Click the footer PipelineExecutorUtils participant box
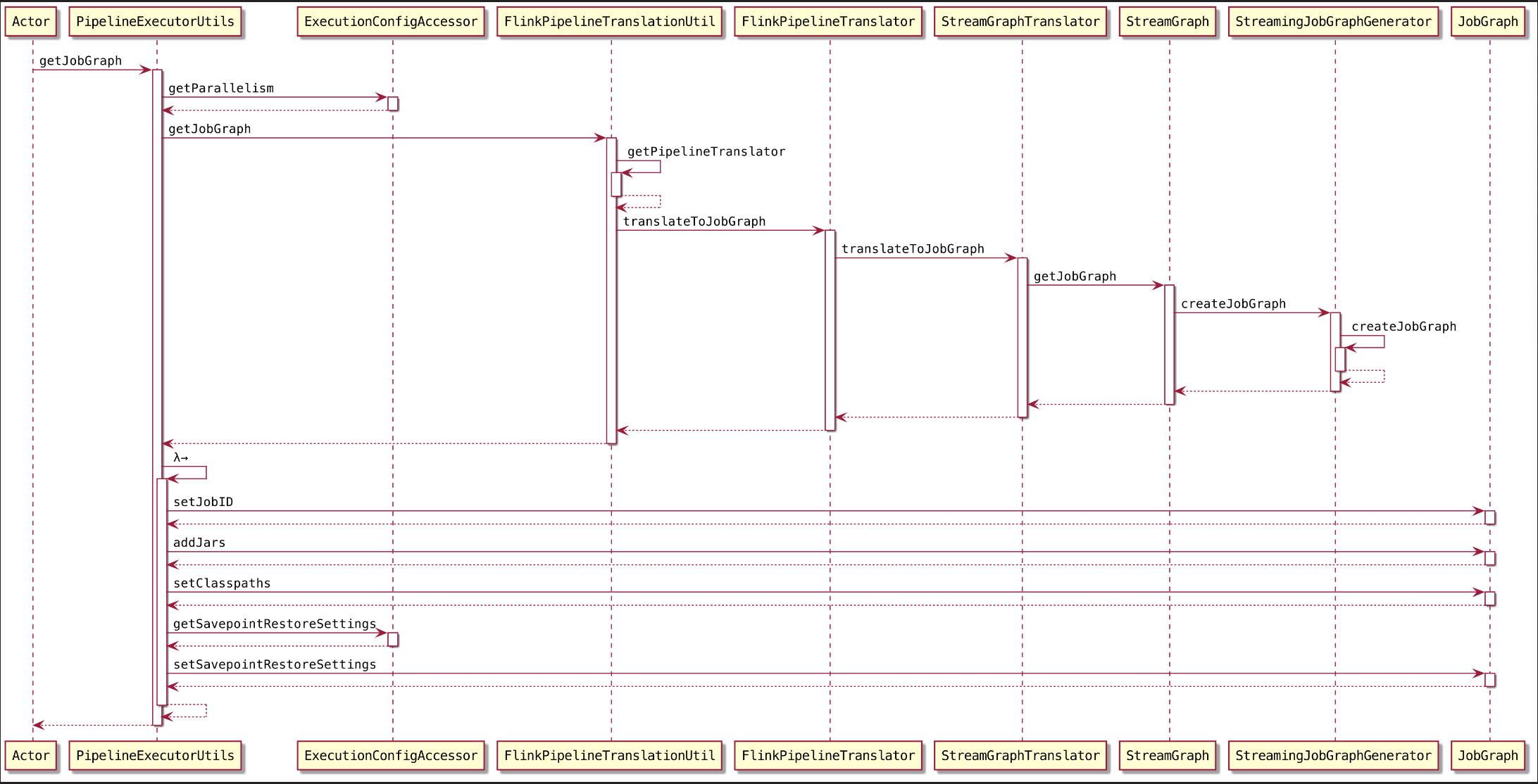Image resolution: width=1538 pixels, height=784 pixels. point(155,756)
